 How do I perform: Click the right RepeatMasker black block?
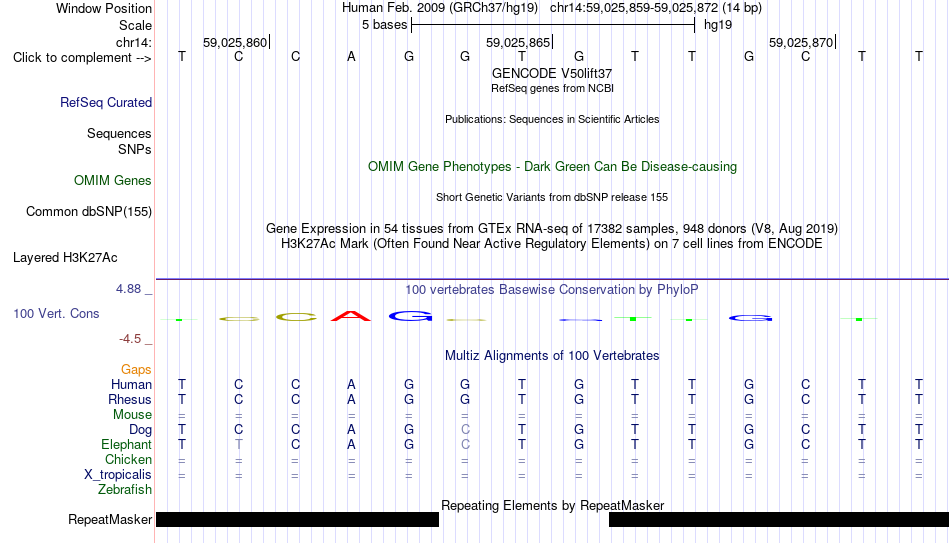(x=779, y=519)
